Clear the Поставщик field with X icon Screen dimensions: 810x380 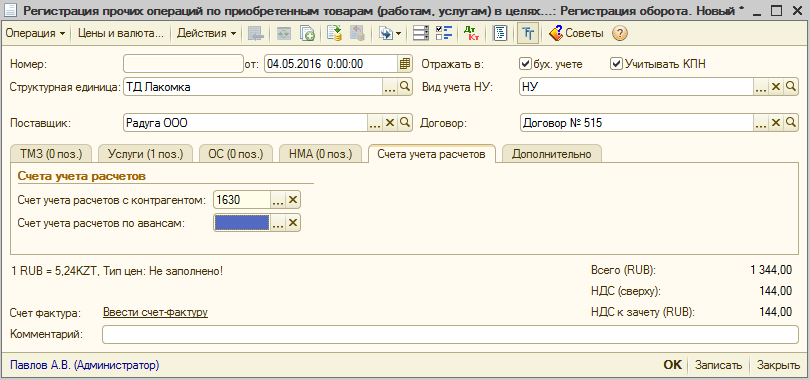coord(390,122)
